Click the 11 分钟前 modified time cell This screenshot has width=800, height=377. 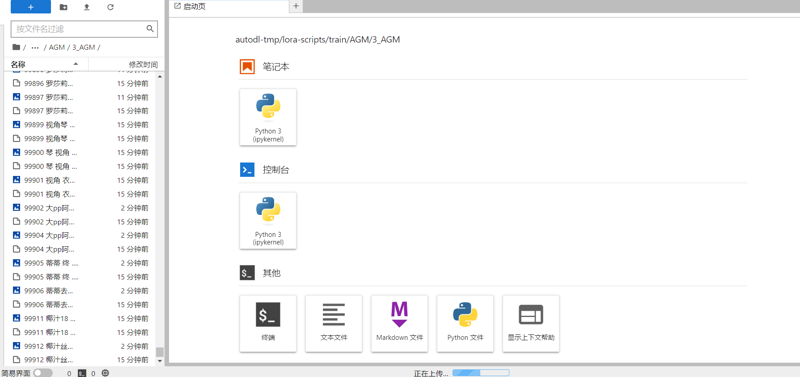click(x=133, y=97)
